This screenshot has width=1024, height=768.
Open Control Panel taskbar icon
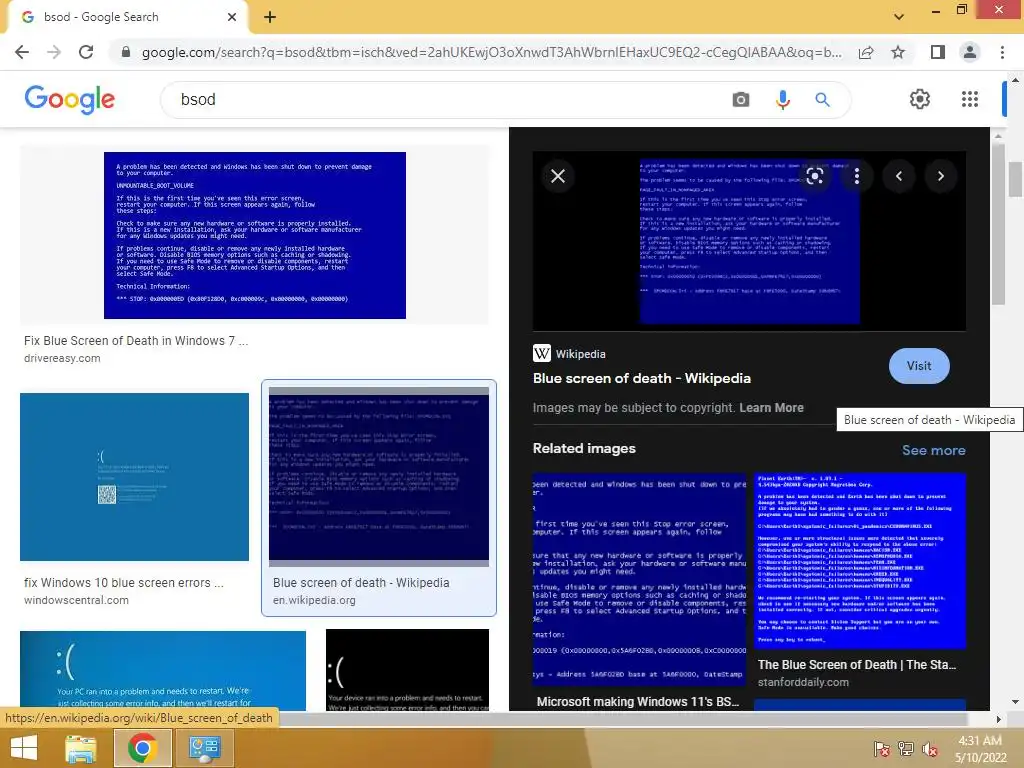tap(204, 748)
